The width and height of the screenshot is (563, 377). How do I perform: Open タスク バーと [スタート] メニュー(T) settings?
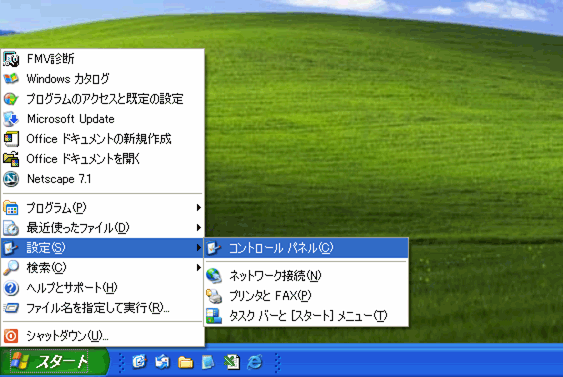tap(306, 316)
